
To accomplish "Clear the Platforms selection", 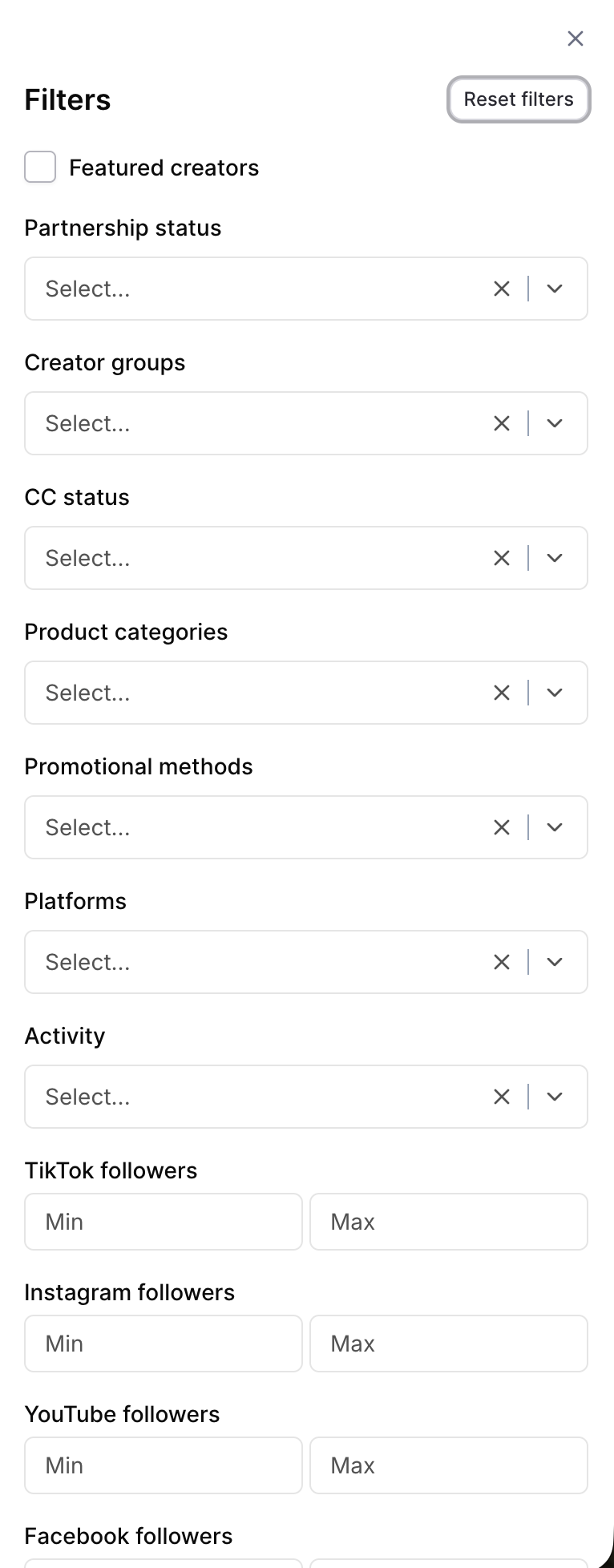I will 502,962.
